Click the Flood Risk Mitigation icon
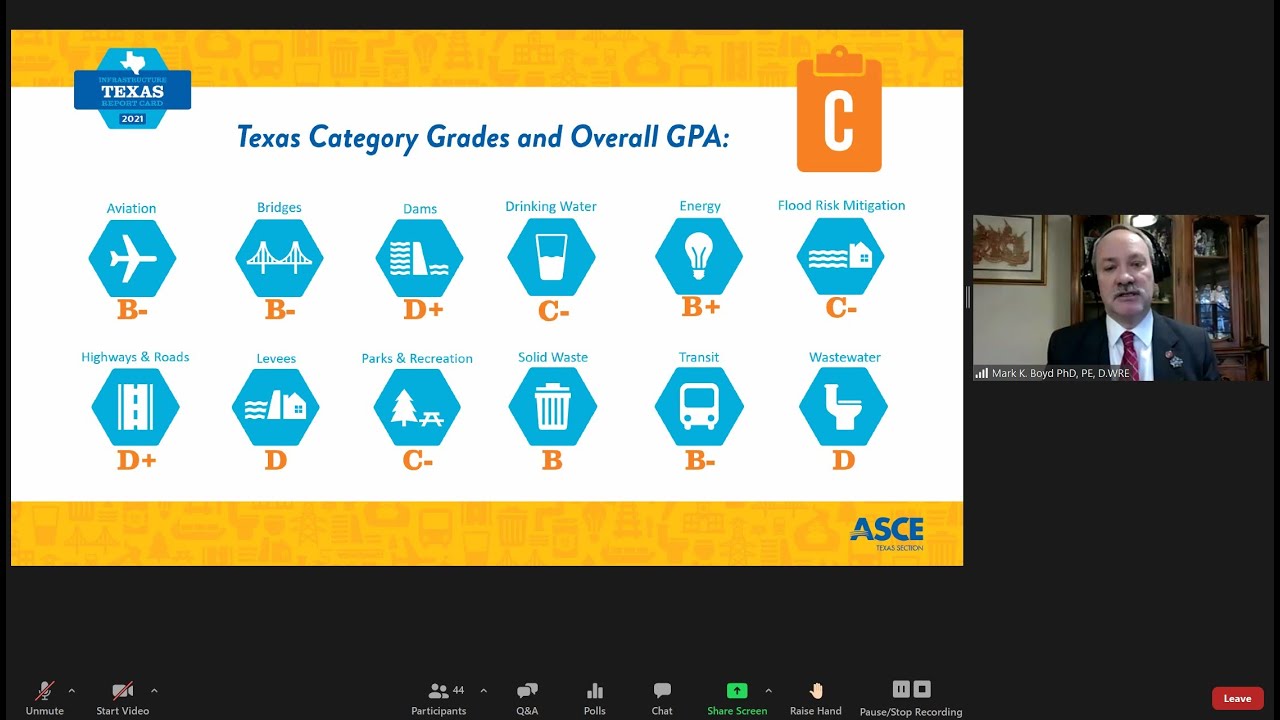 pos(841,256)
